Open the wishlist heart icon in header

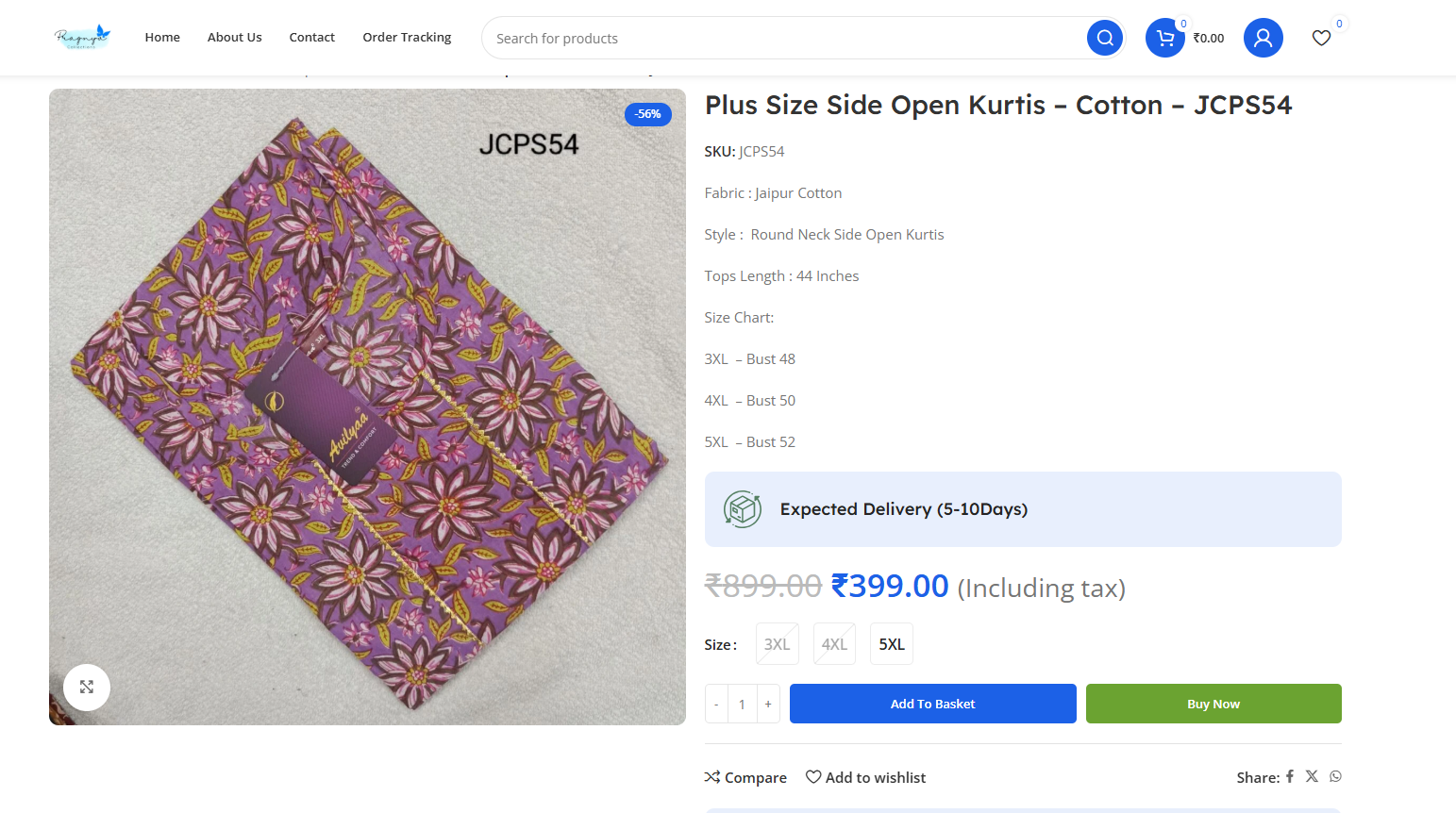click(1321, 38)
